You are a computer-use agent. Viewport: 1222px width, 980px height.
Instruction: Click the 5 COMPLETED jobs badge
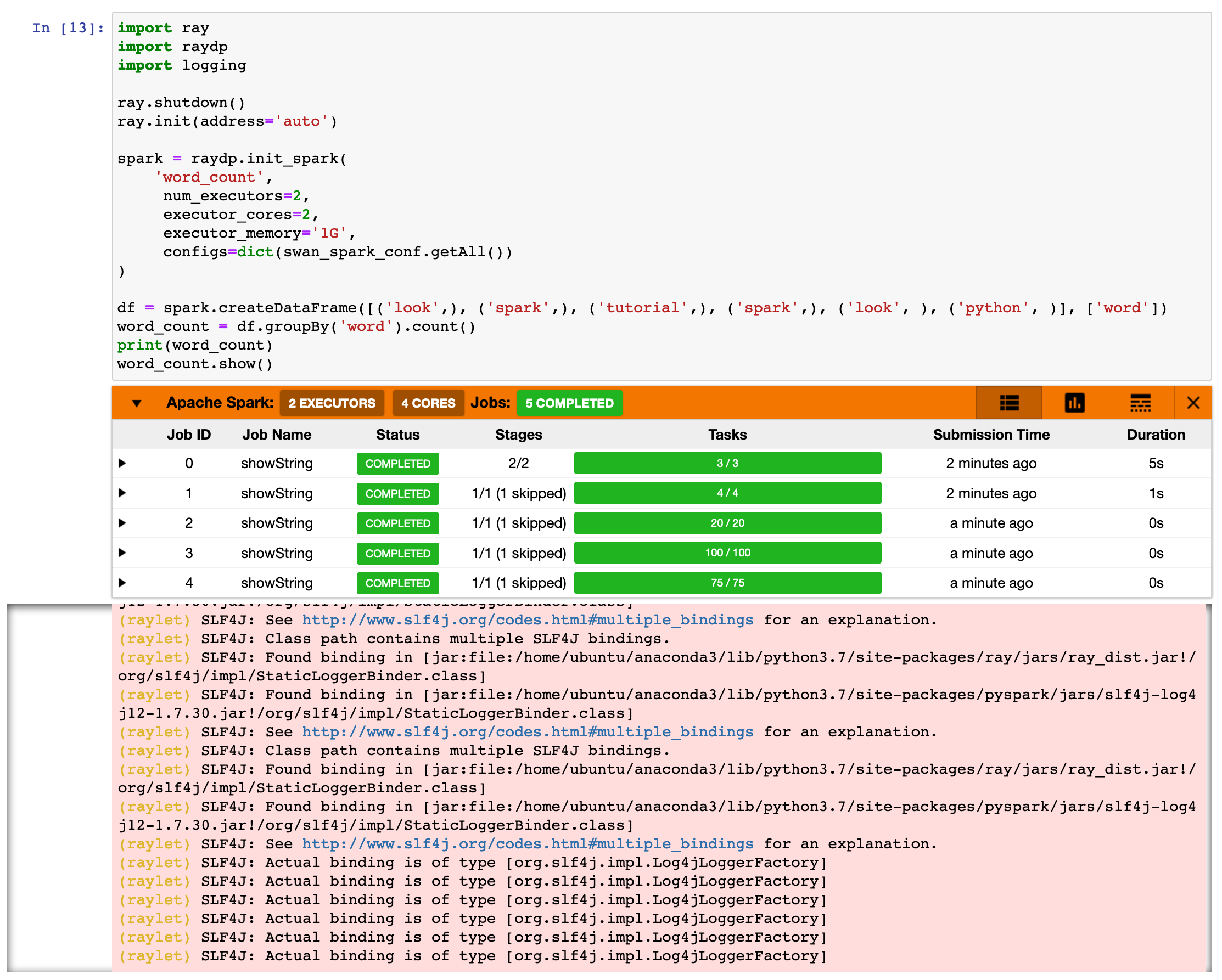(569, 403)
